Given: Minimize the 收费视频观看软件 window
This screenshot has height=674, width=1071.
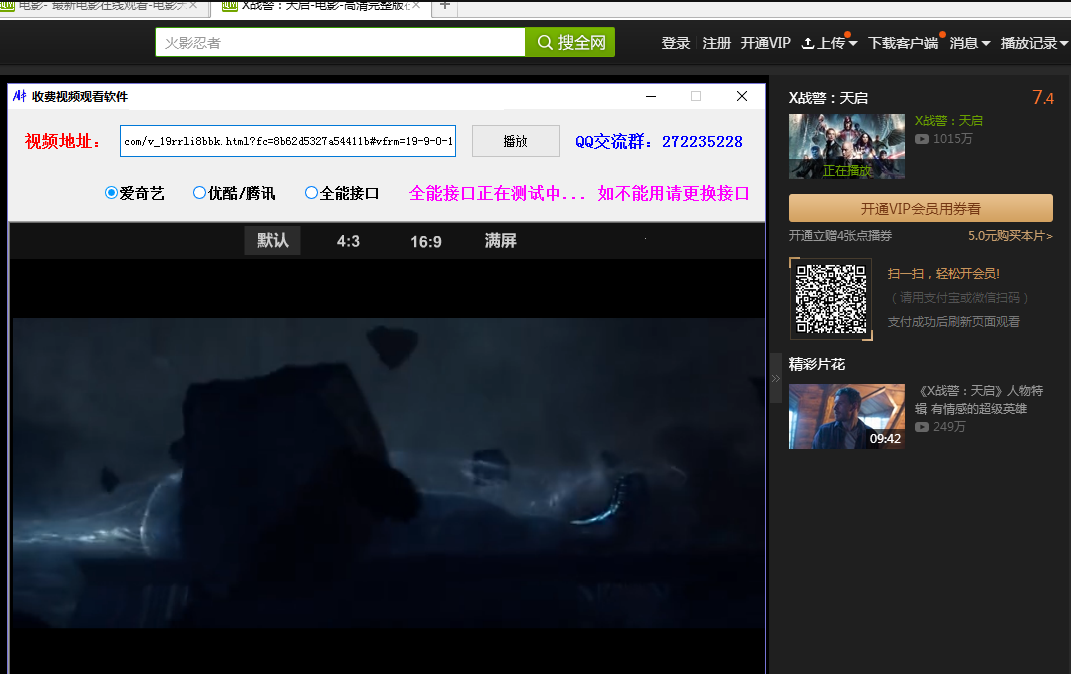Looking at the screenshot, I should (x=651, y=96).
